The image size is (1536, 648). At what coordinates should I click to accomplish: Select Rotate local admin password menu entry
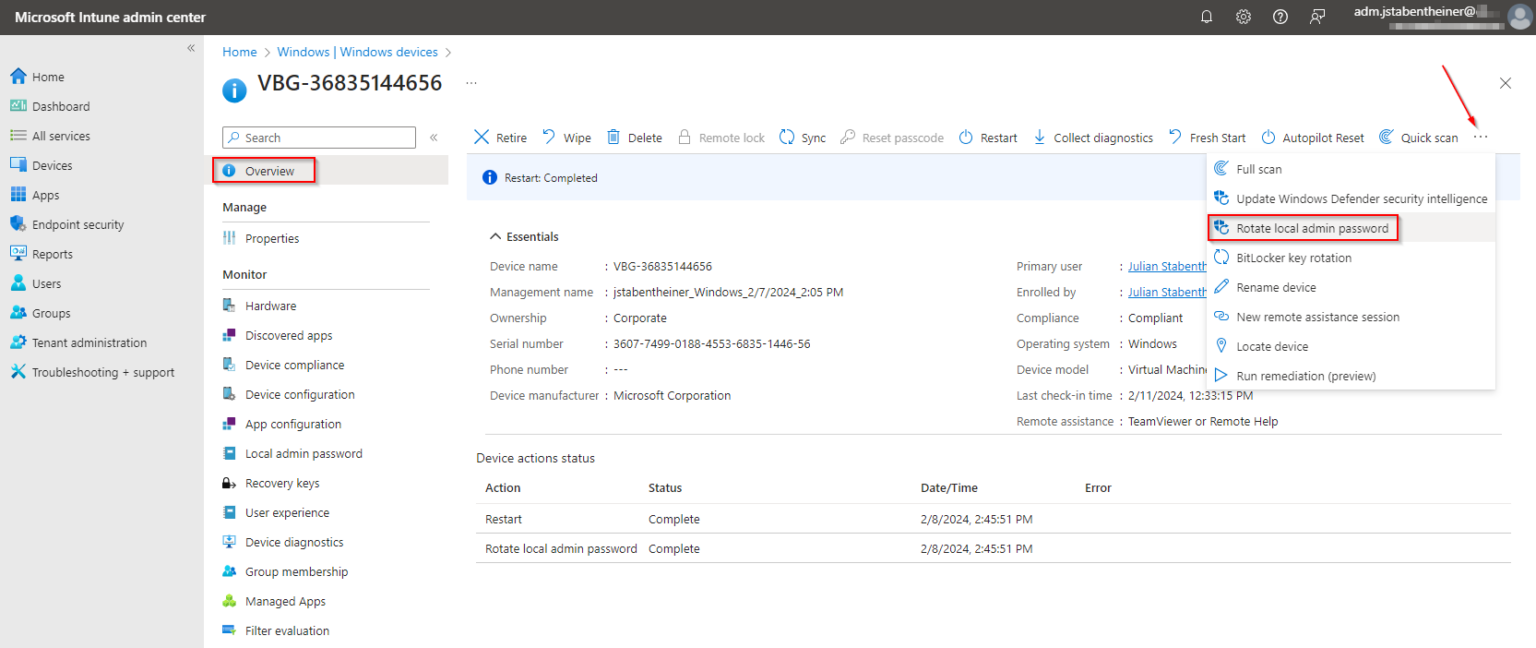pos(1302,228)
